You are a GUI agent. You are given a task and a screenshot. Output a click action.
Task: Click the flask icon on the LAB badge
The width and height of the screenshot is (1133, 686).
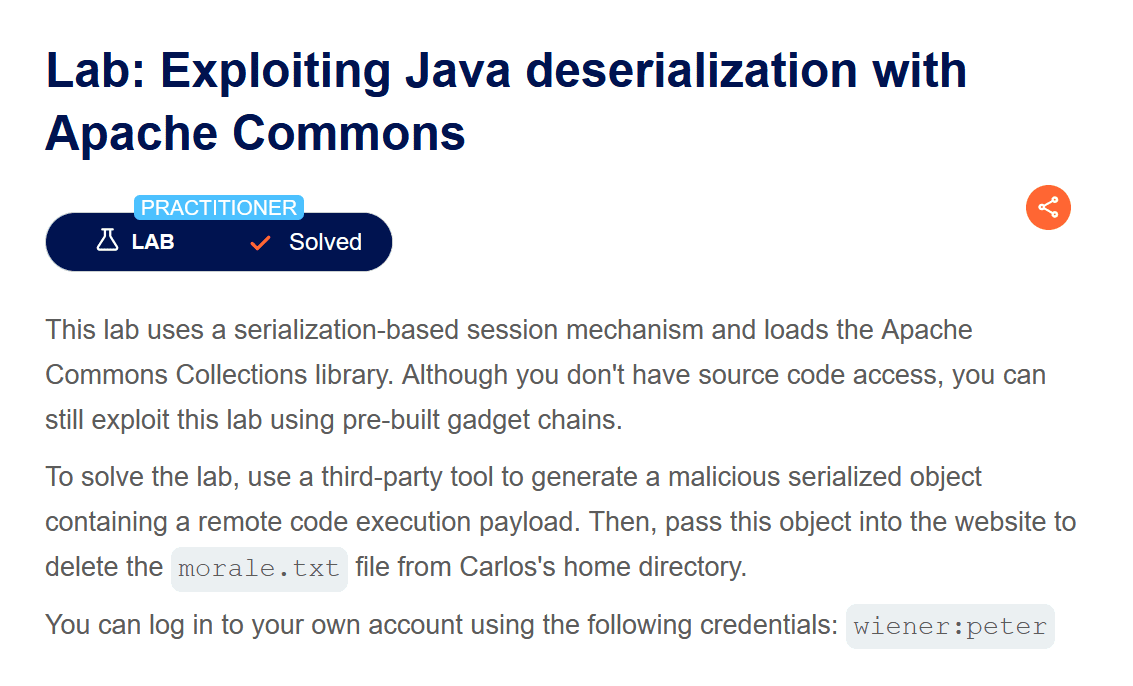tap(107, 240)
